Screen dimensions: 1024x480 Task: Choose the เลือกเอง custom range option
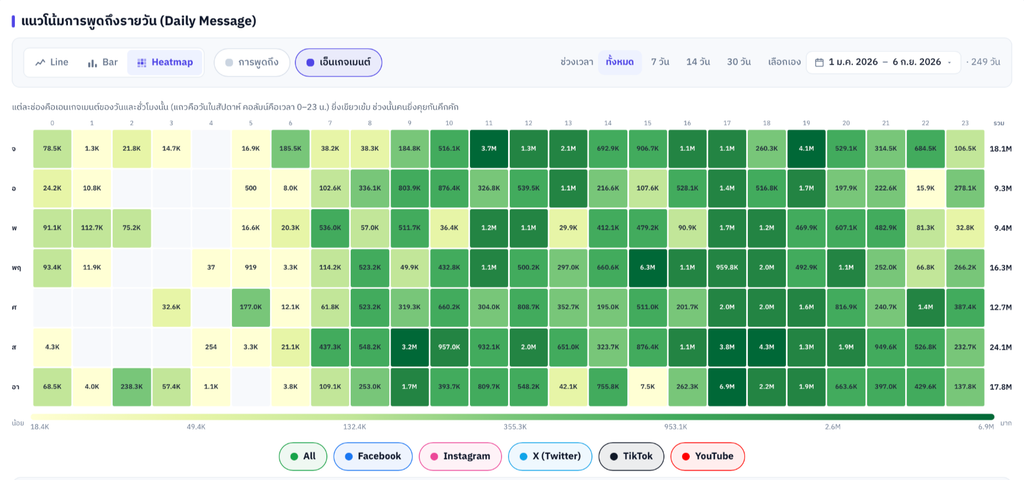click(x=784, y=62)
